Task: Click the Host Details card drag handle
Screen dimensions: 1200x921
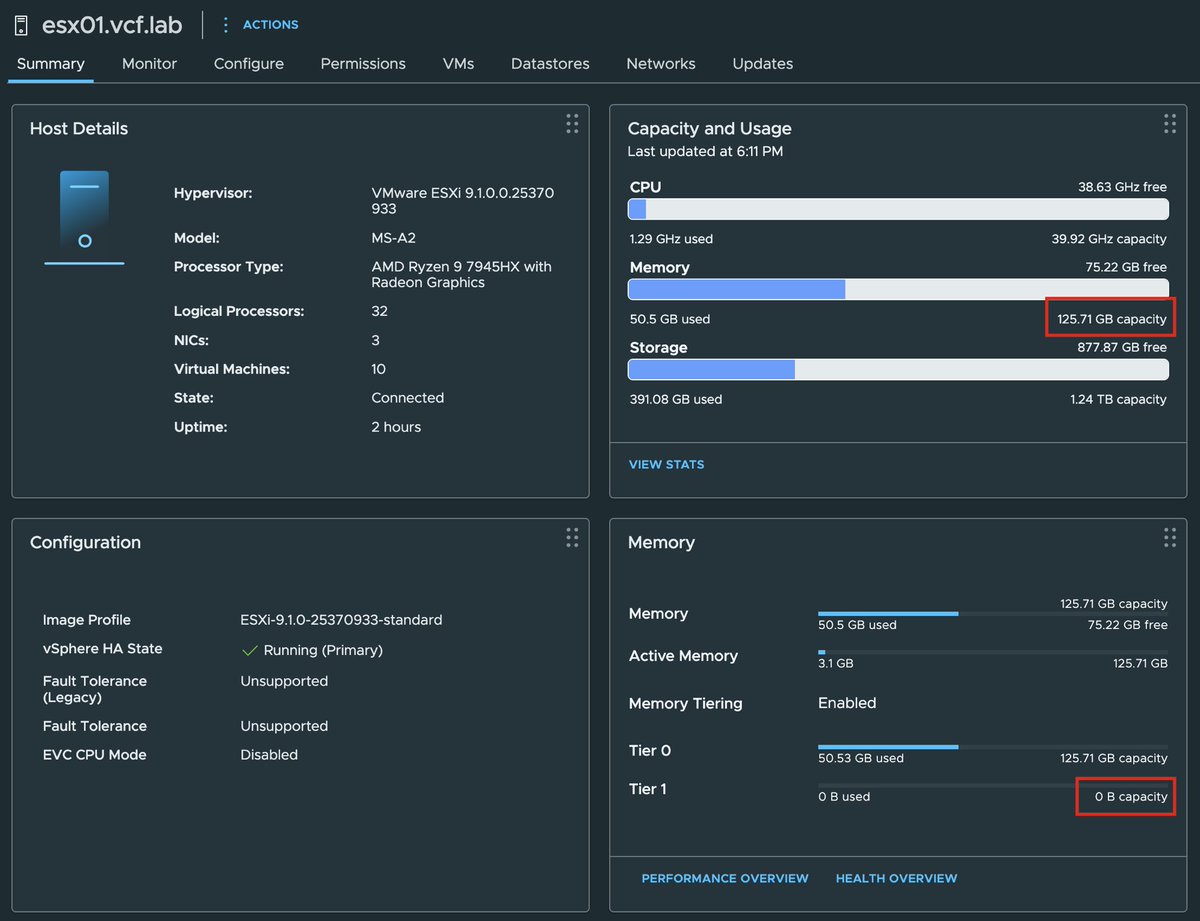Action: pos(572,124)
